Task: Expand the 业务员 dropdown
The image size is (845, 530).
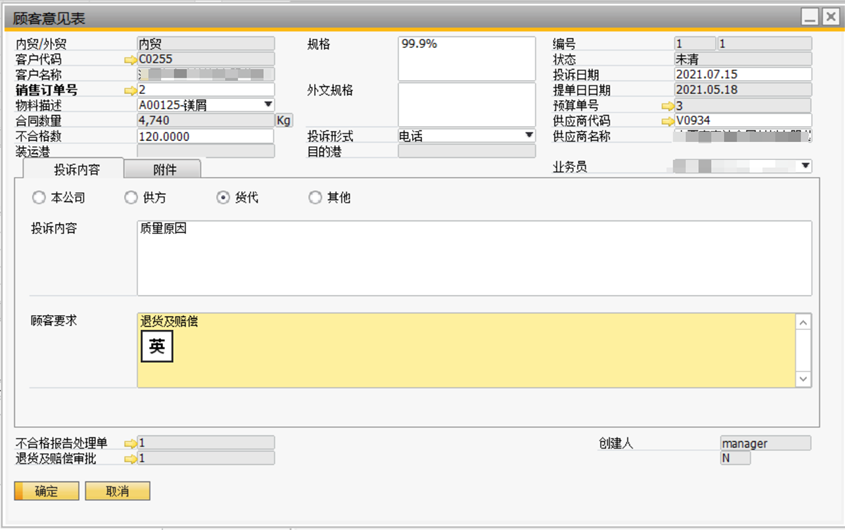Action: [x=805, y=166]
